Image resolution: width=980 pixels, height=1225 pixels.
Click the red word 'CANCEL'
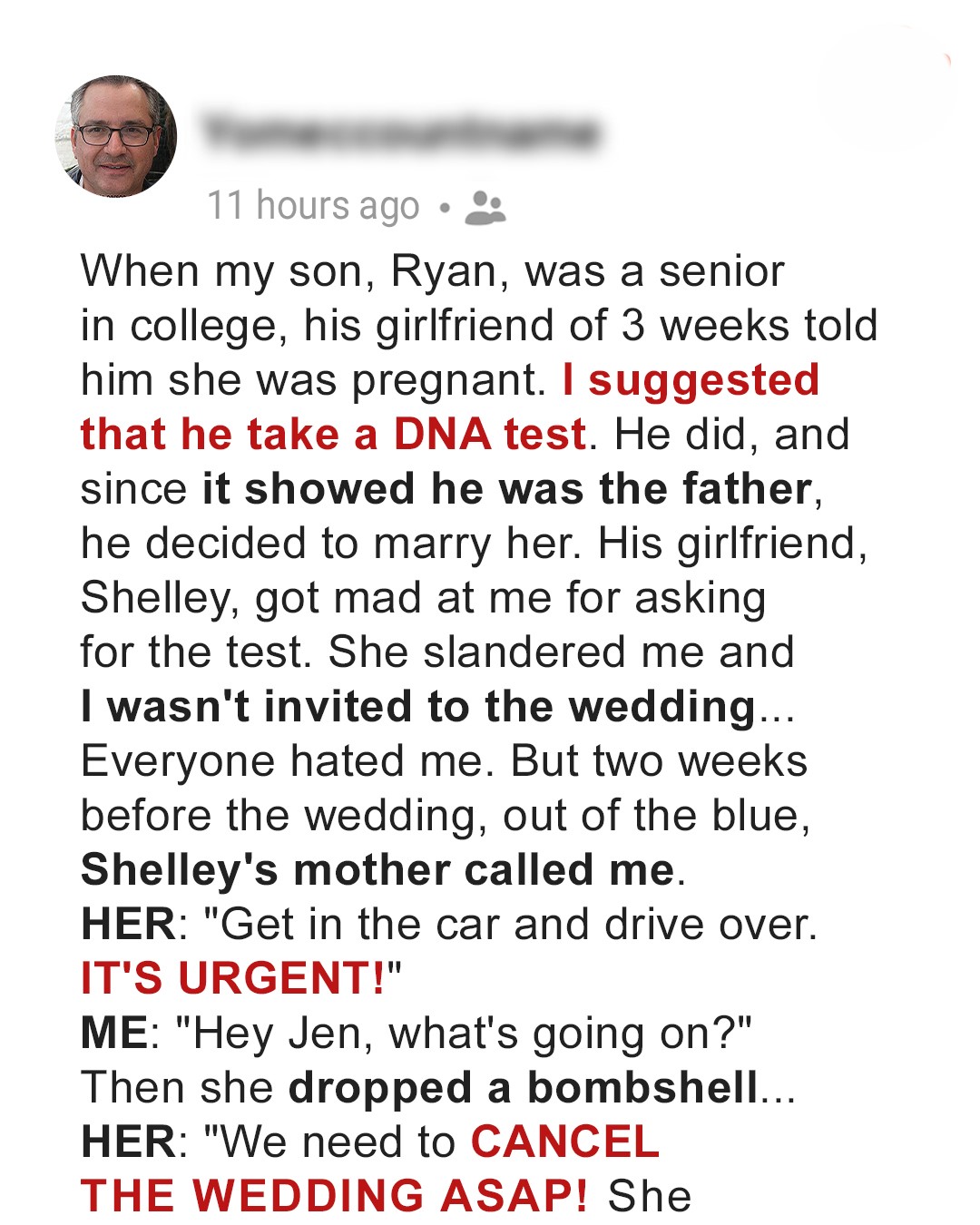[564, 1142]
